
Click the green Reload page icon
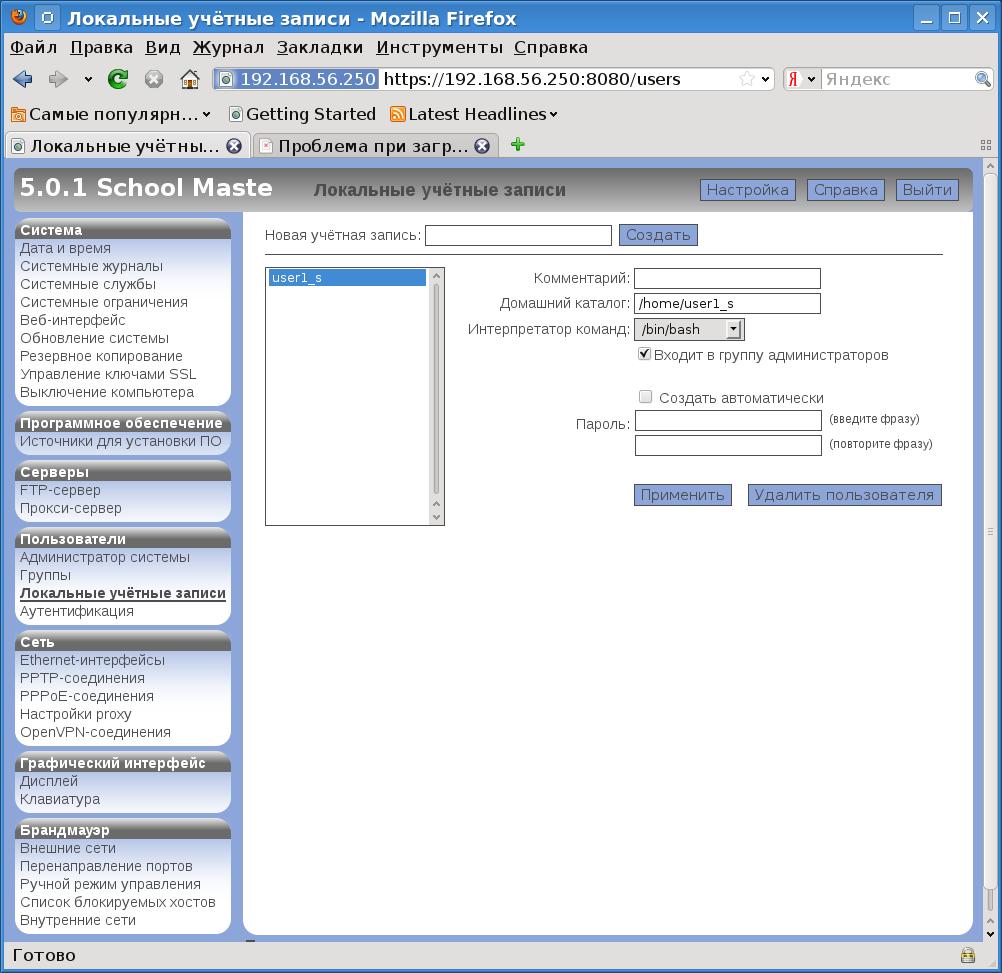[x=118, y=79]
